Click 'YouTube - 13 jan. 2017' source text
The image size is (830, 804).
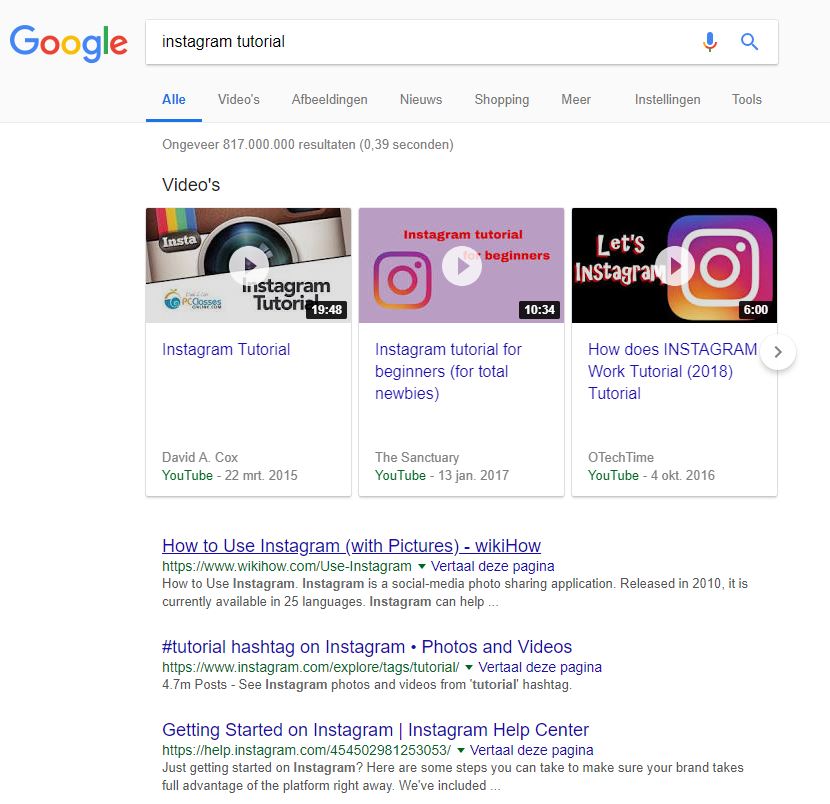[x=442, y=475]
